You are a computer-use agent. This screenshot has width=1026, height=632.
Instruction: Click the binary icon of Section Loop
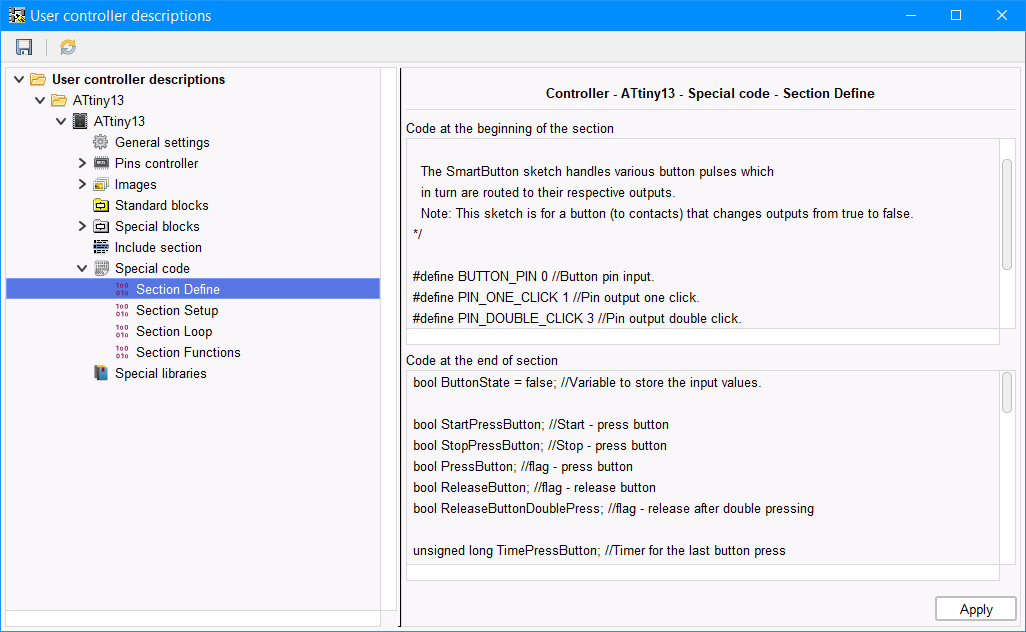pyautogui.click(x=122, y=331)
